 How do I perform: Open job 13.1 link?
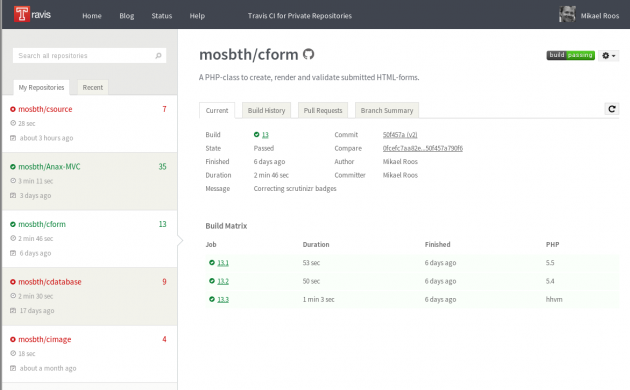pyautogui.click(x=223, y=263)
